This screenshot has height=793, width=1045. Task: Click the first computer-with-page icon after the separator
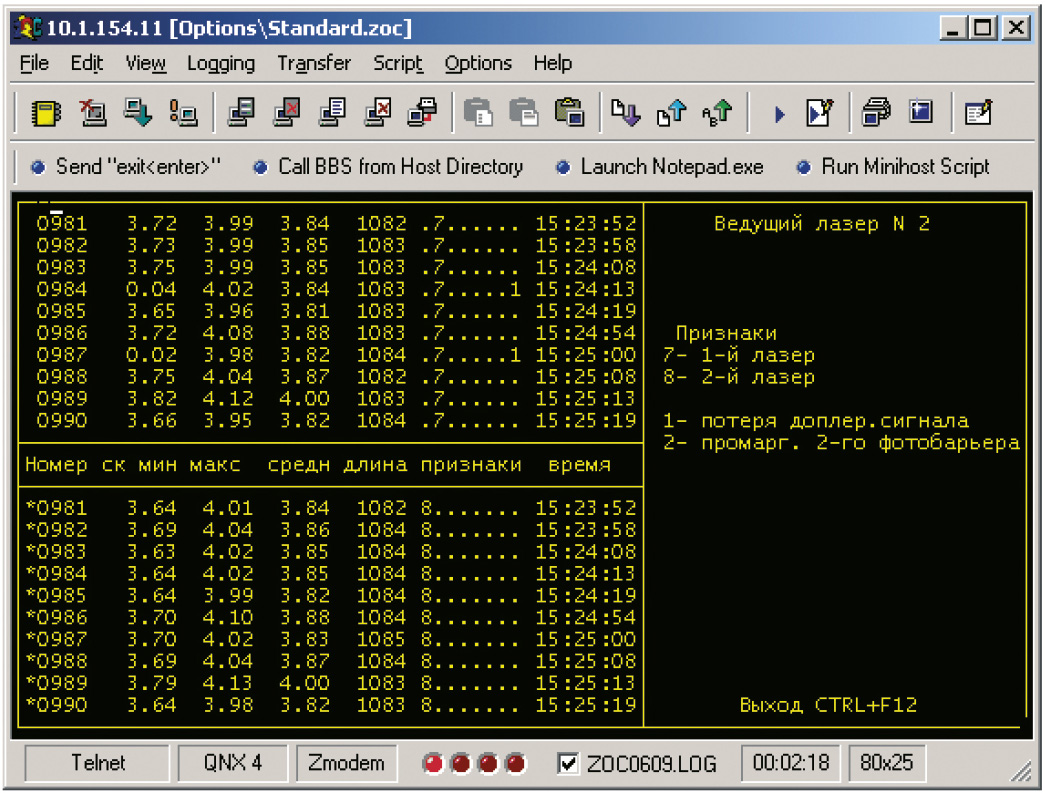241,113
